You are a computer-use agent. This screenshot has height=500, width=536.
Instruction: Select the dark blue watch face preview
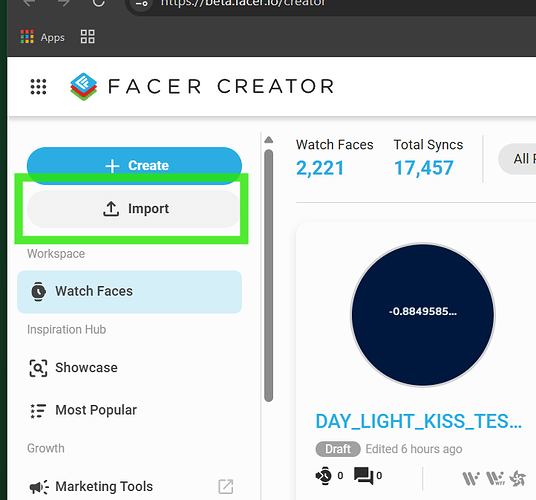423,315
